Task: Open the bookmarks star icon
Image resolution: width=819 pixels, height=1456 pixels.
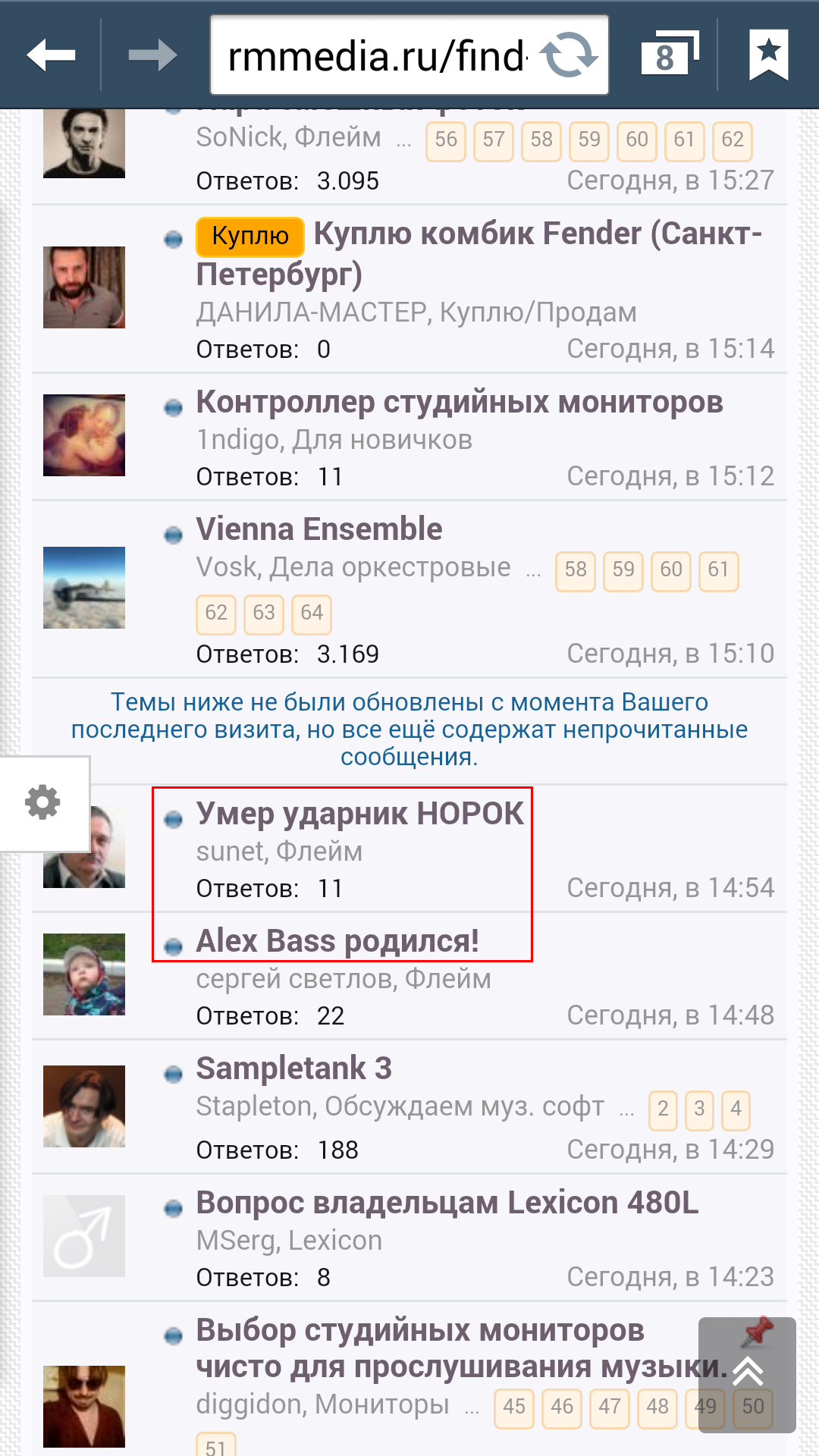Action: click(768, 55)
